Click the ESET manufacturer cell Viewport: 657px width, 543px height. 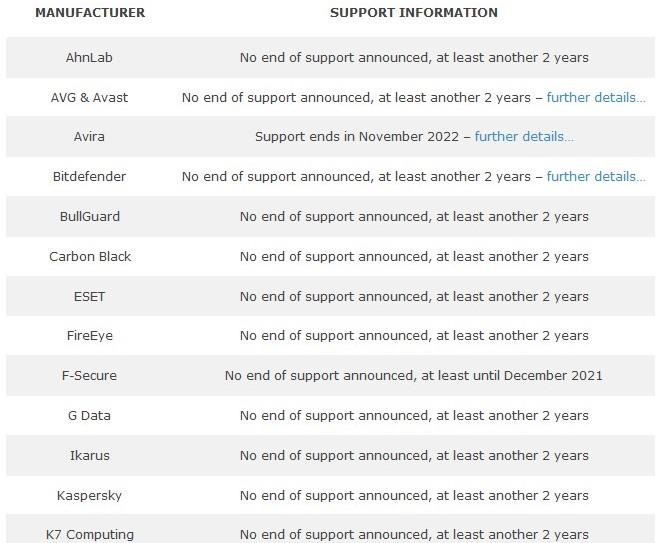click(x=89, y=297)
